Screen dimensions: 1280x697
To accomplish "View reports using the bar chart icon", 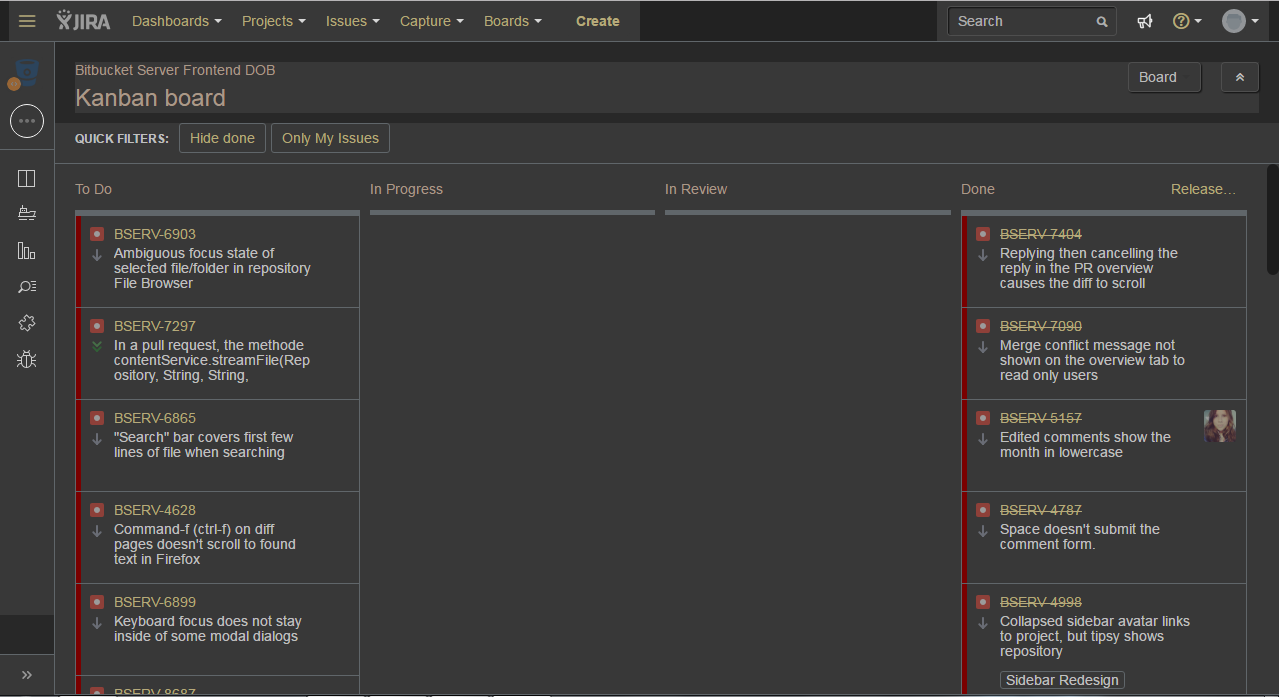I will [26, 250].
